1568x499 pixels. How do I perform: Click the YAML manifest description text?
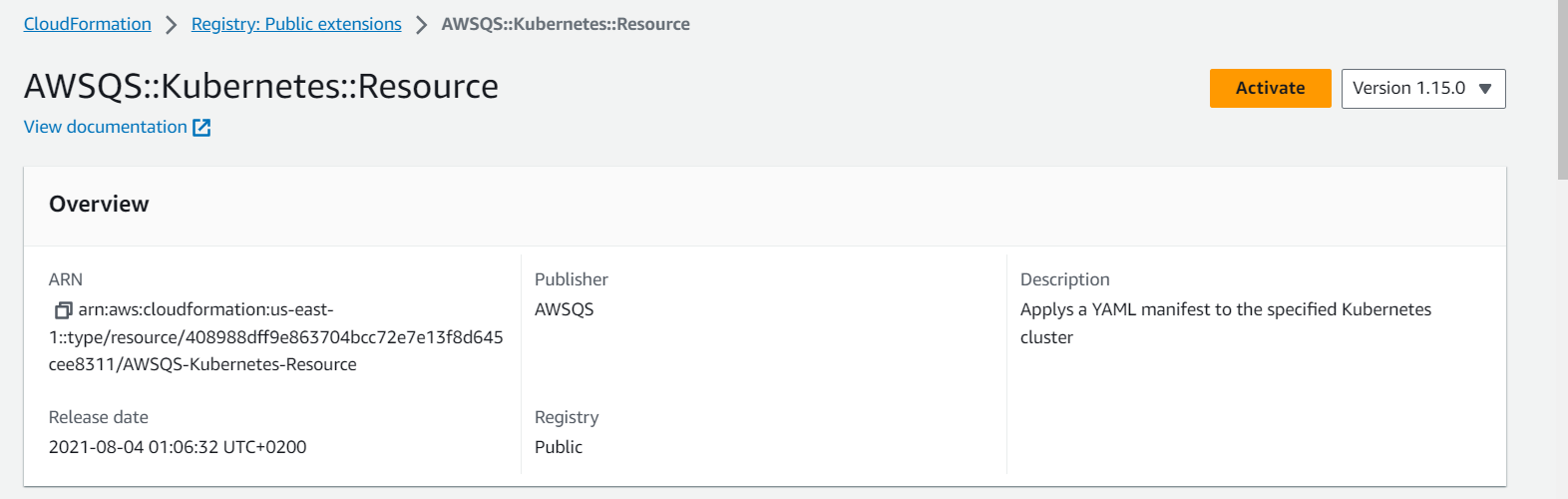click(1225, 310)
